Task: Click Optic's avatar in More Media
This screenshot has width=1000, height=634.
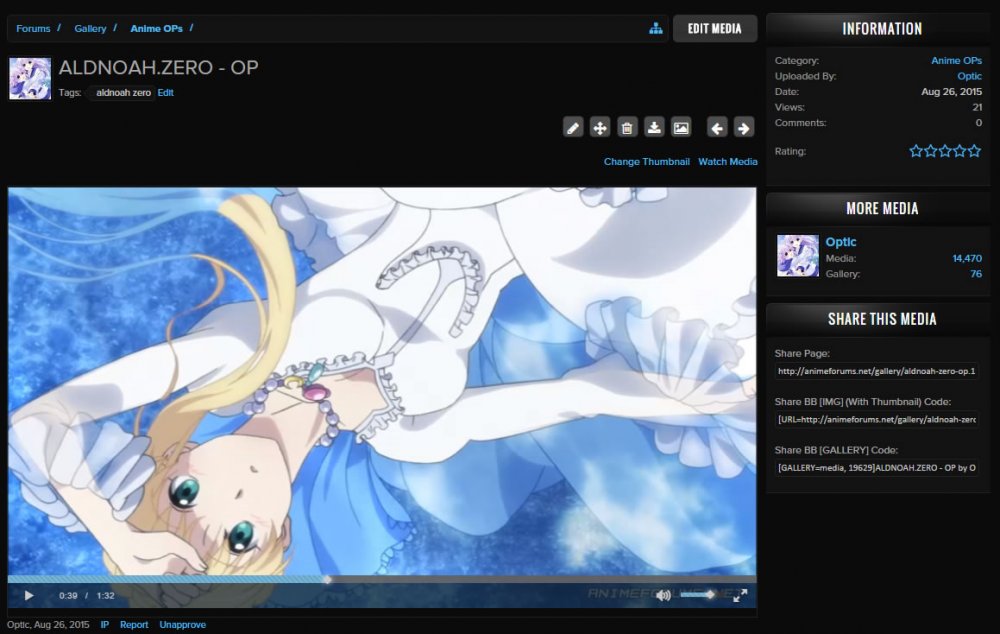Action: pos(797,255)
